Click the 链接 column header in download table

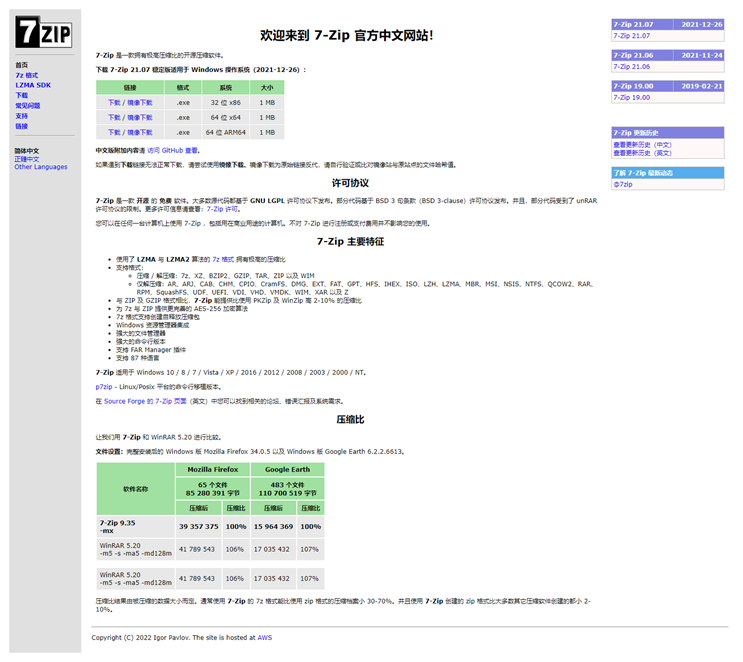(x=130, y=88)
